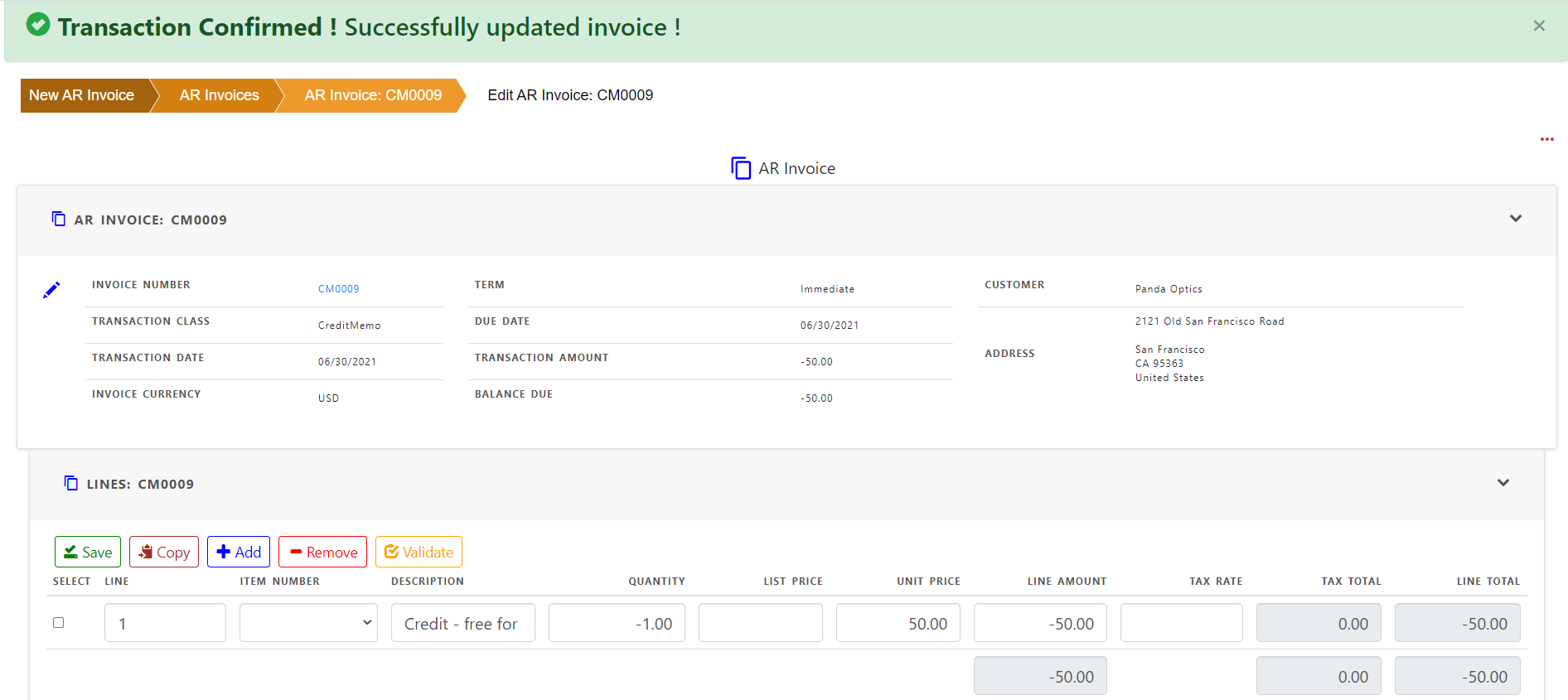Open the Item Number dropdown for line 1
This screenshot has height=700, width=1568.
point(308,623)
